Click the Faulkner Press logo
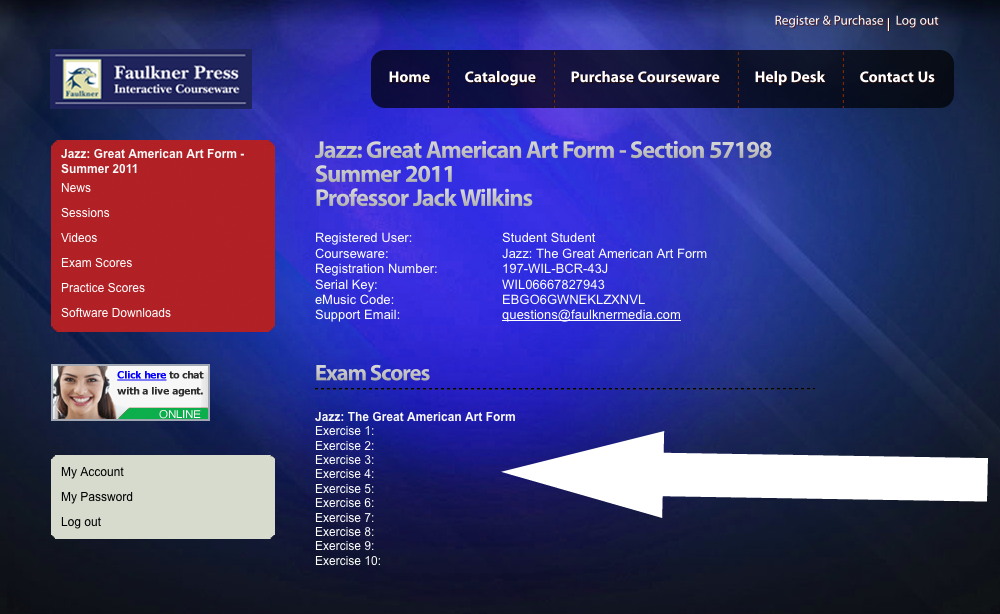1000x614 pixels. point(151,79)
